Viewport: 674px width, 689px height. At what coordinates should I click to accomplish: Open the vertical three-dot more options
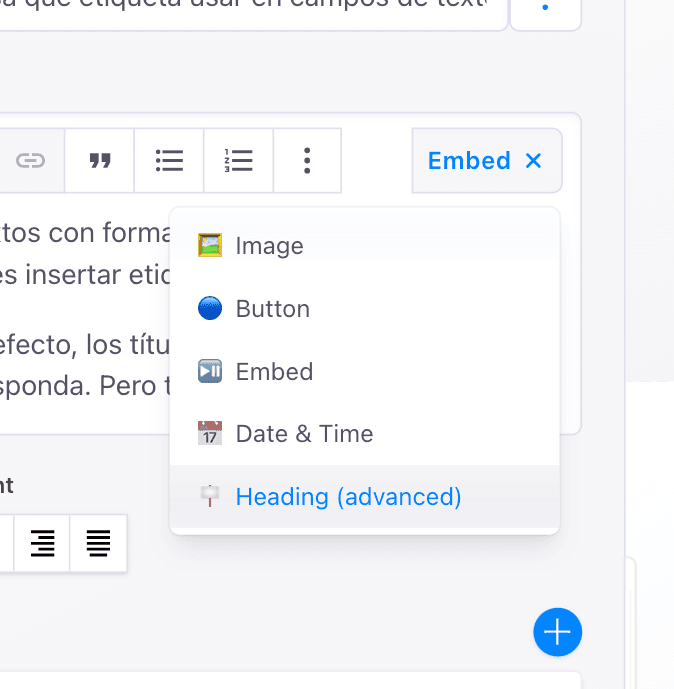tap(307, 160)
